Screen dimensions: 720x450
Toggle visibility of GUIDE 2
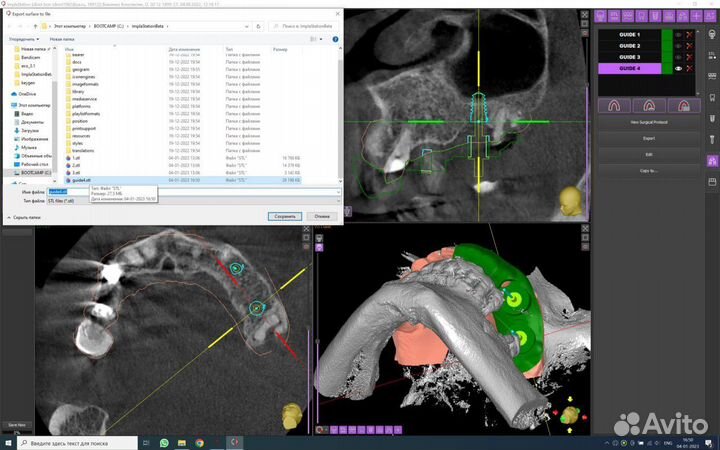678,46
